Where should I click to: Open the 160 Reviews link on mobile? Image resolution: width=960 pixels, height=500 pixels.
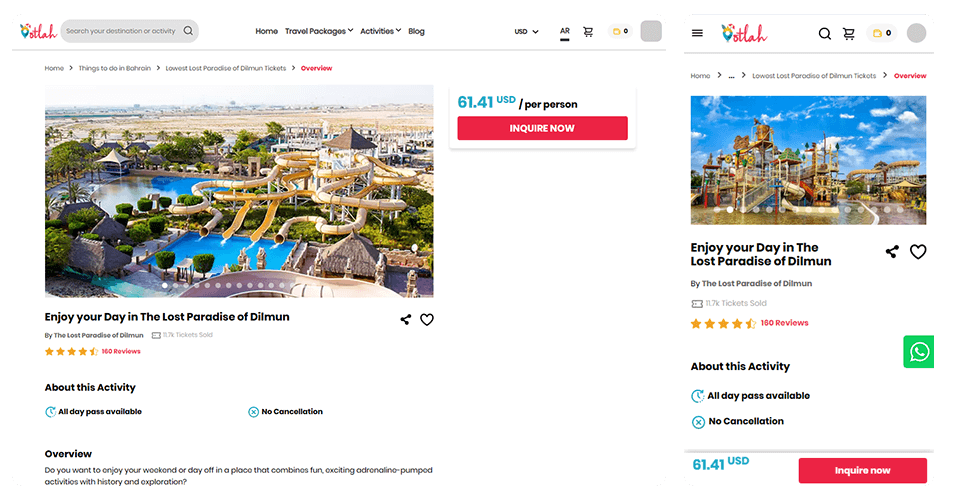click(784, 323)
